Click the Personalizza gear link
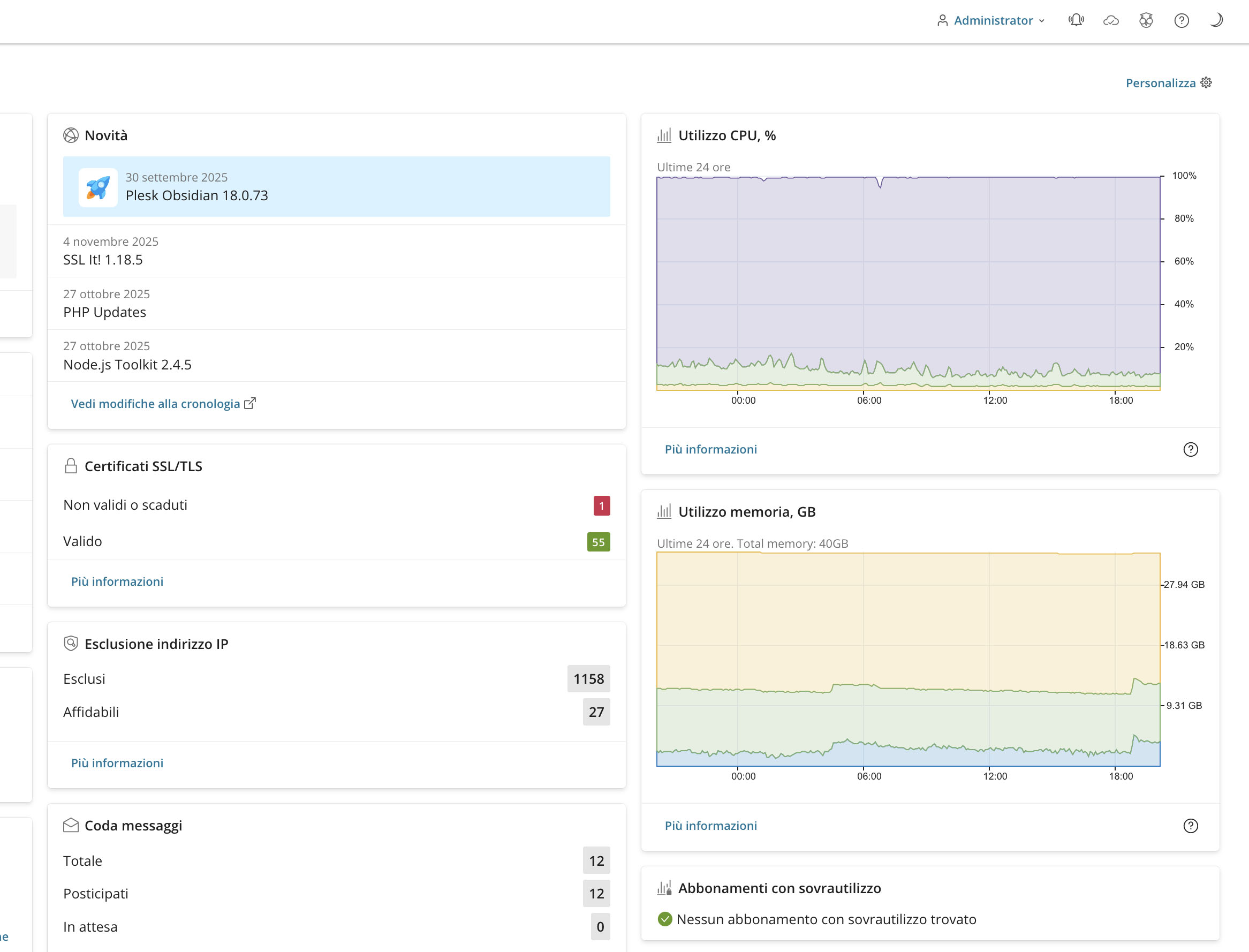Viewport: 1249px width, 952px height. pos(1168,83)
